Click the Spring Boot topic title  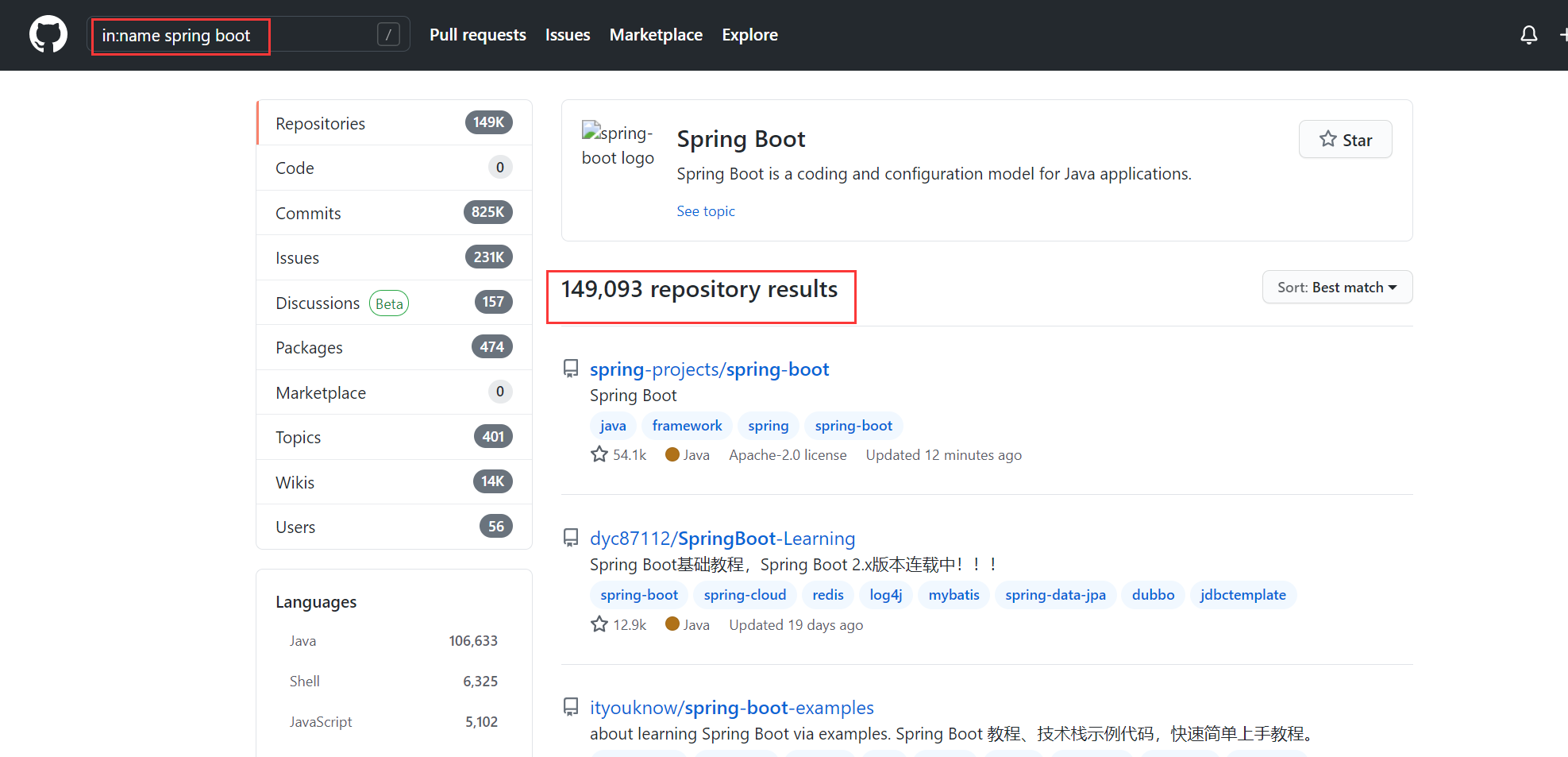click(741, 139)
